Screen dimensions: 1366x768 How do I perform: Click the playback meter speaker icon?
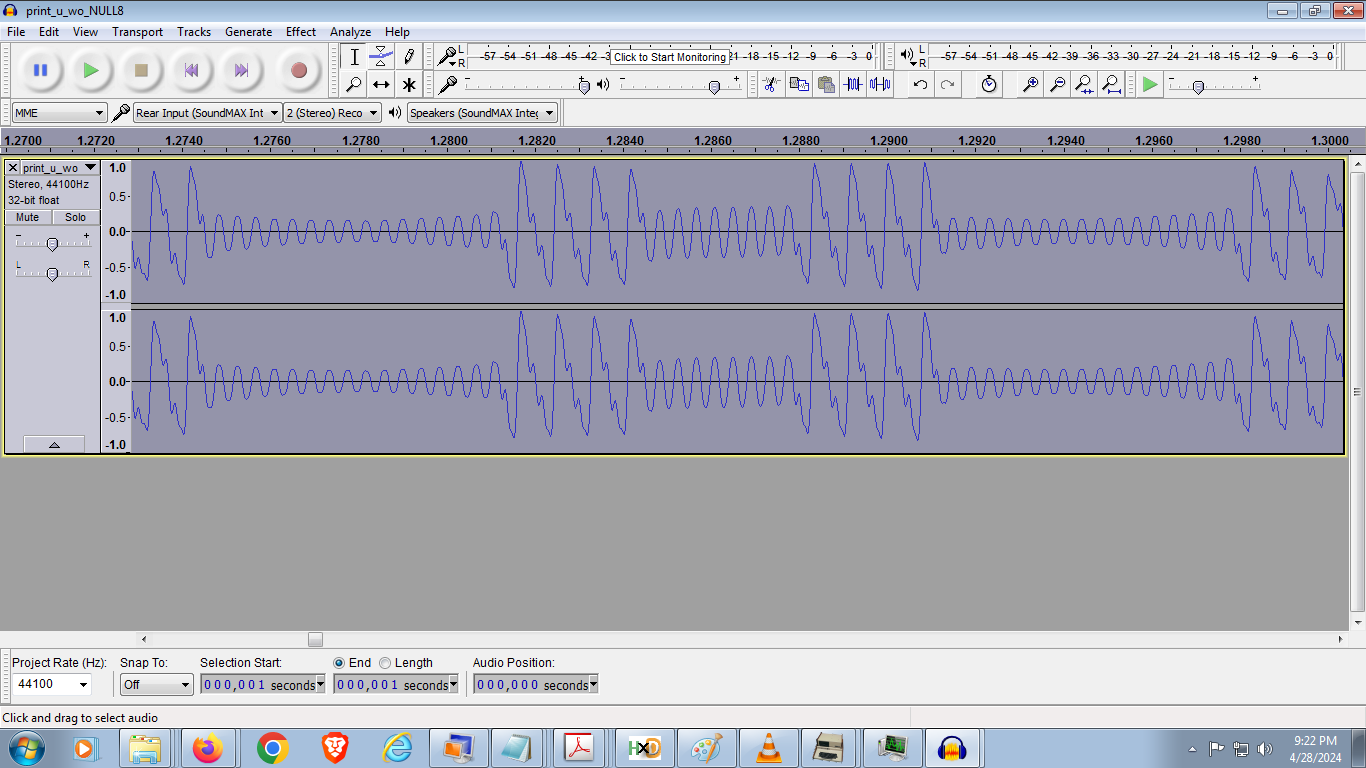[906, 56]
